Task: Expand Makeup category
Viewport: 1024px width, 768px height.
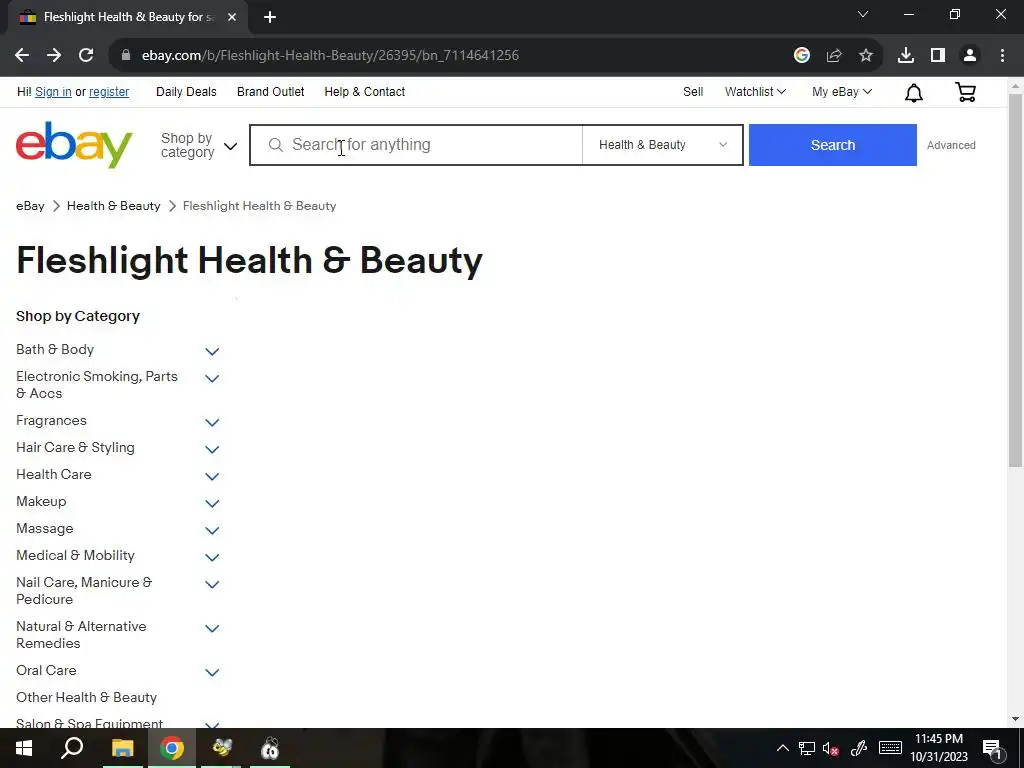Action: pos(212,504)
